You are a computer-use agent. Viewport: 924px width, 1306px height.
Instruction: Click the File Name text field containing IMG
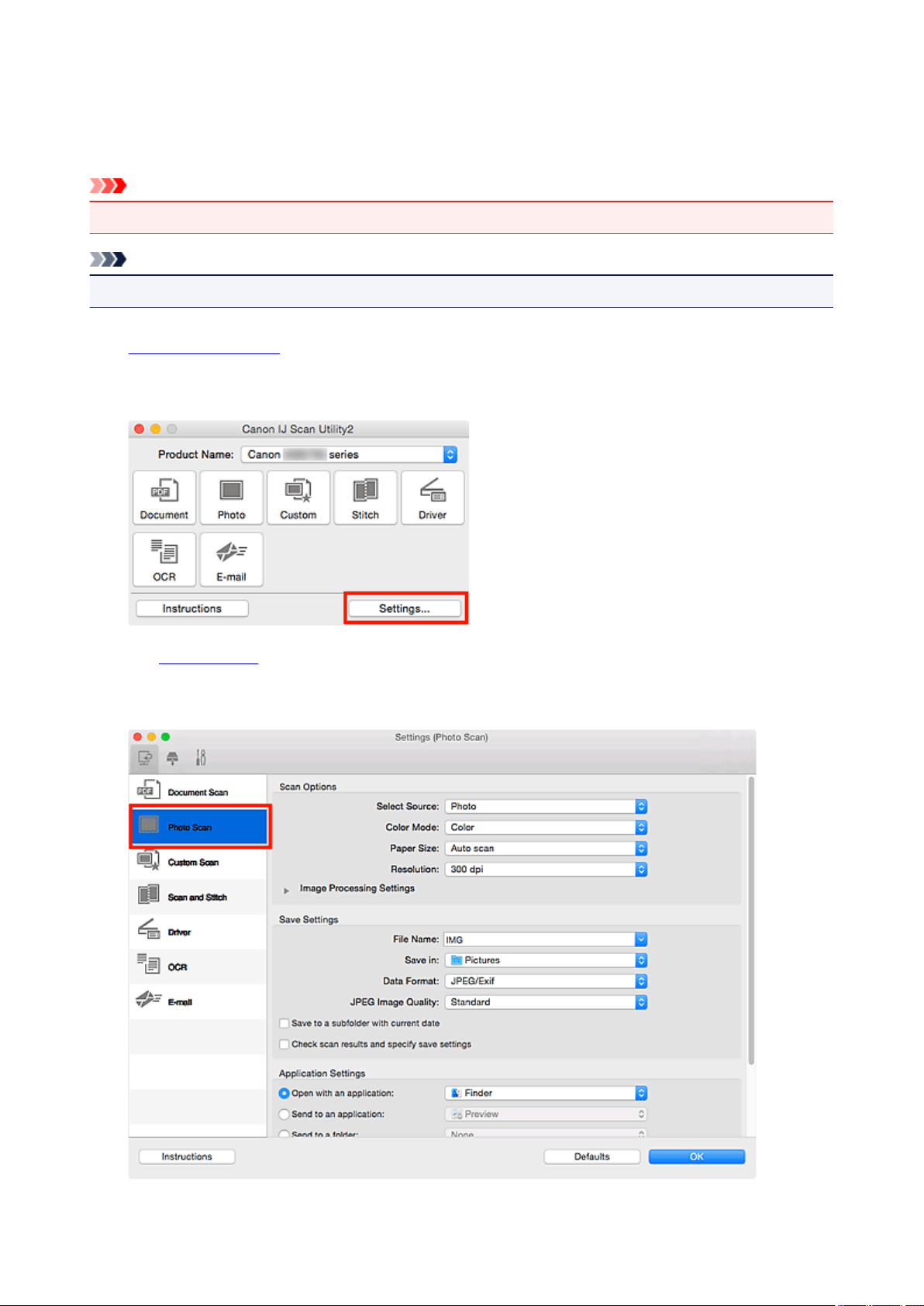540,939
